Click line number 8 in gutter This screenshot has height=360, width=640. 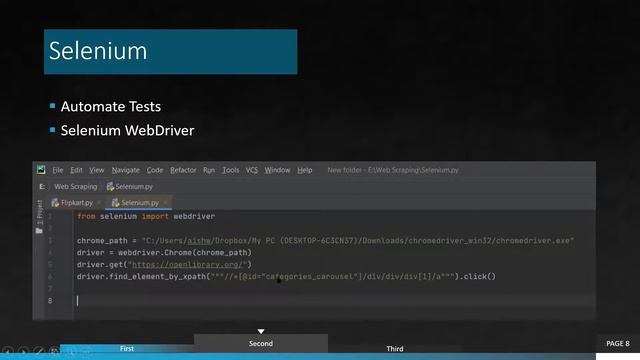pos(50,301)
